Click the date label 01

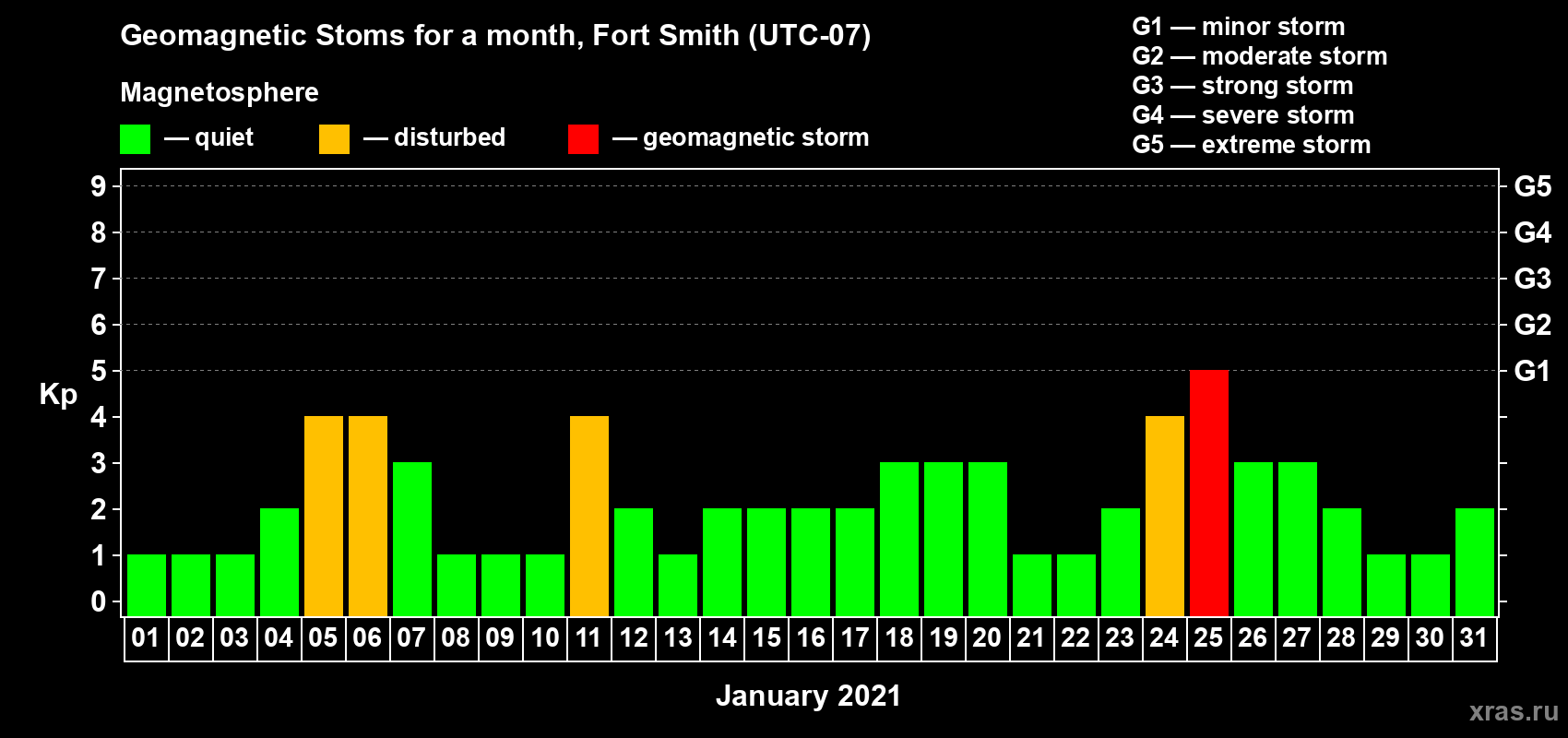tap(146, 637)
